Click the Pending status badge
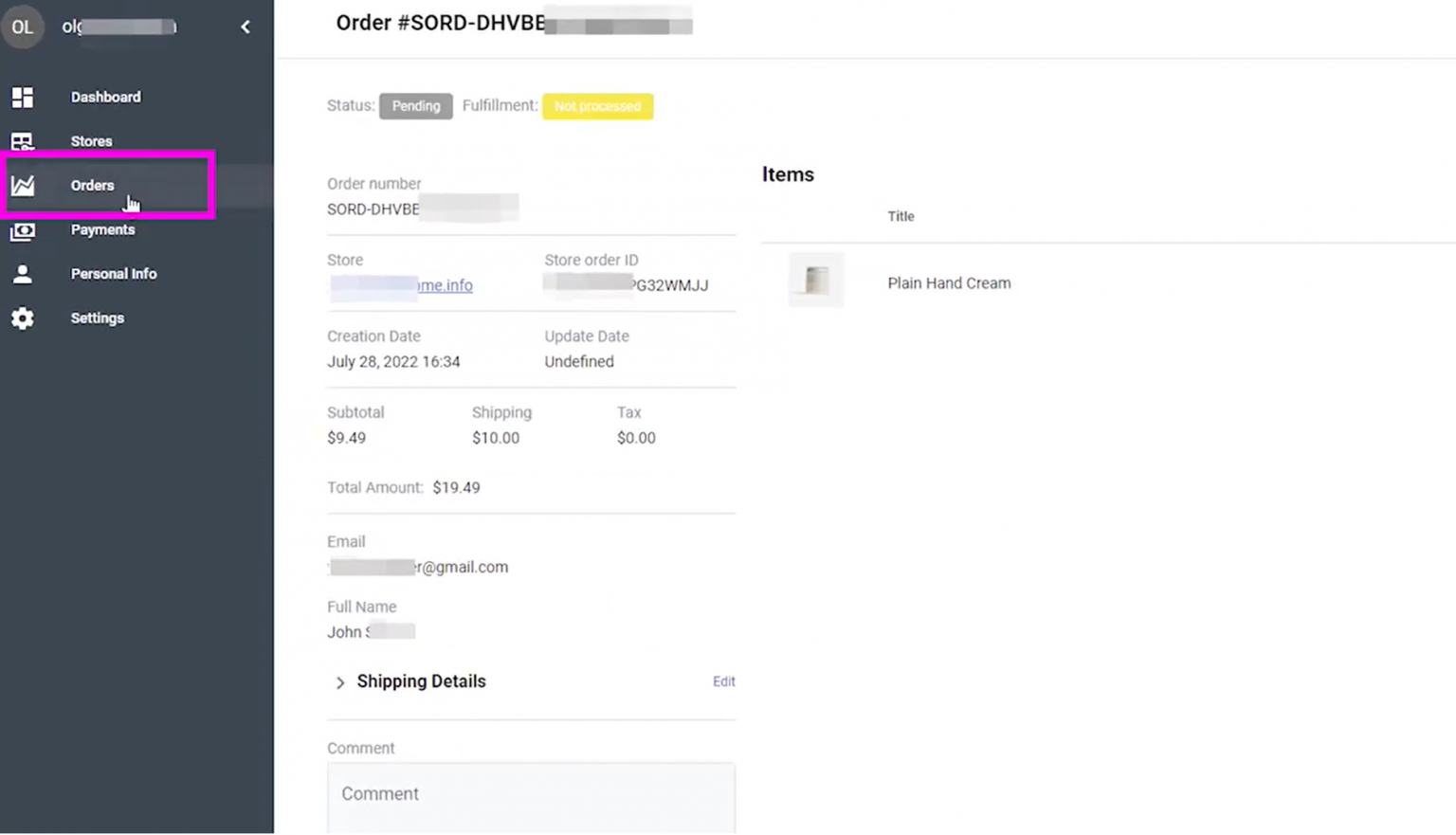The image size is (1456, 835). tap(415, 105)
